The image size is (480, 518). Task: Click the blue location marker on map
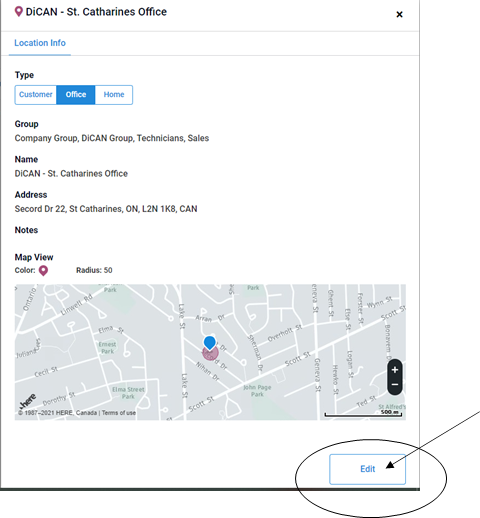(x=209, y=343)
